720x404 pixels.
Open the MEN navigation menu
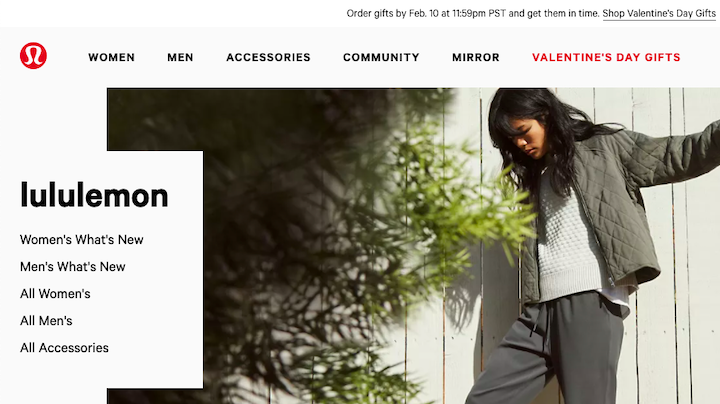(180, 57)
